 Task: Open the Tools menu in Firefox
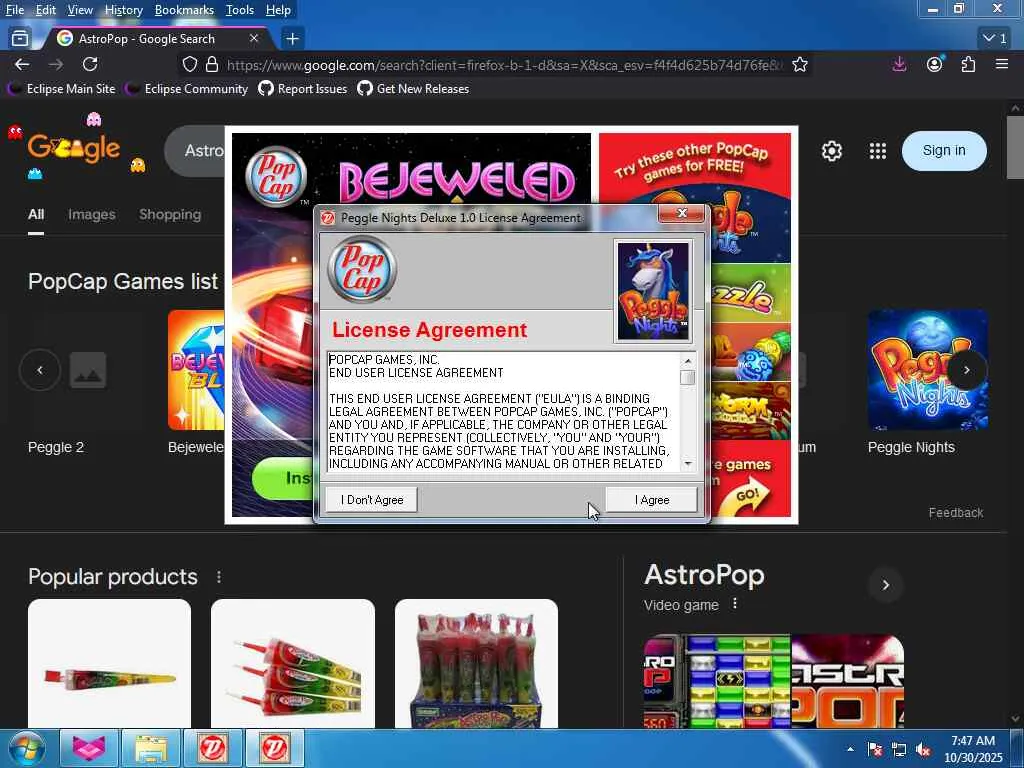coord(240,10)
